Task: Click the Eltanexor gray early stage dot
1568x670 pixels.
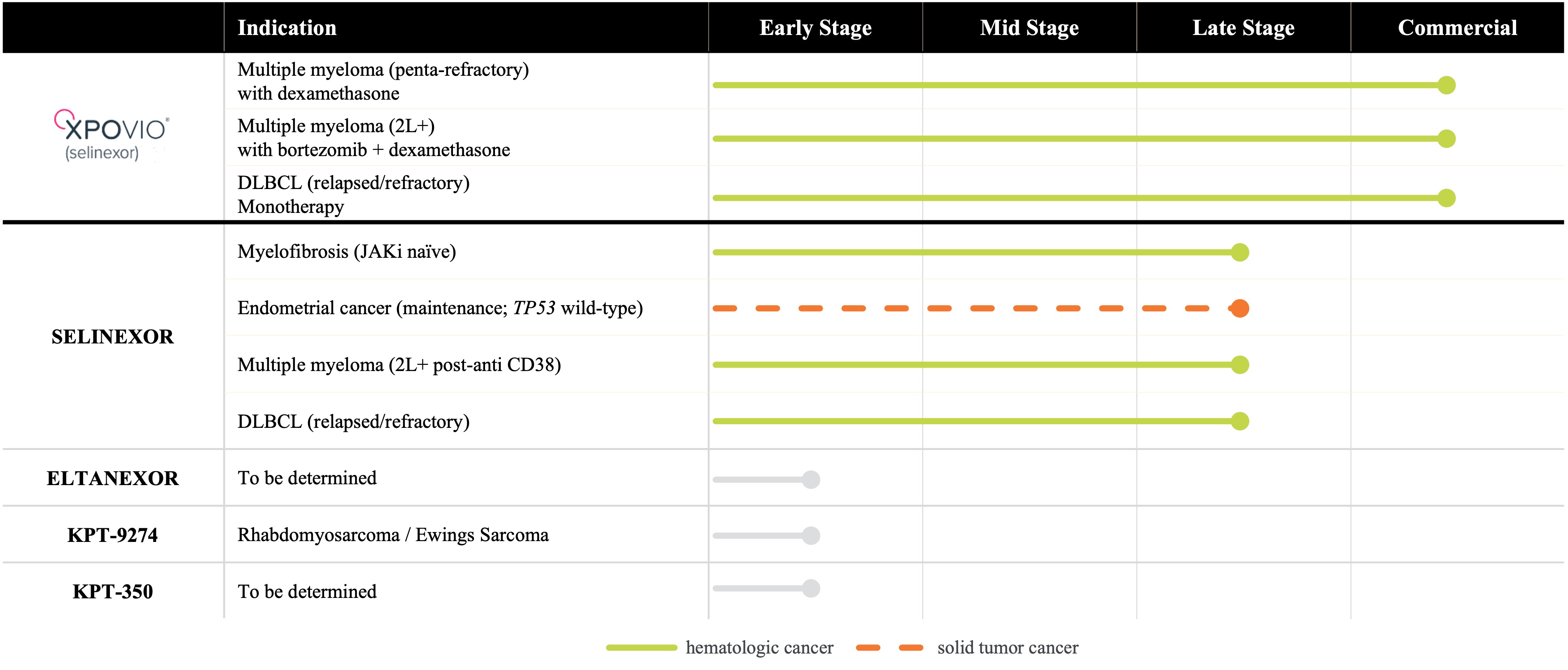Action: pyautogui.click(x=811, y=479)
